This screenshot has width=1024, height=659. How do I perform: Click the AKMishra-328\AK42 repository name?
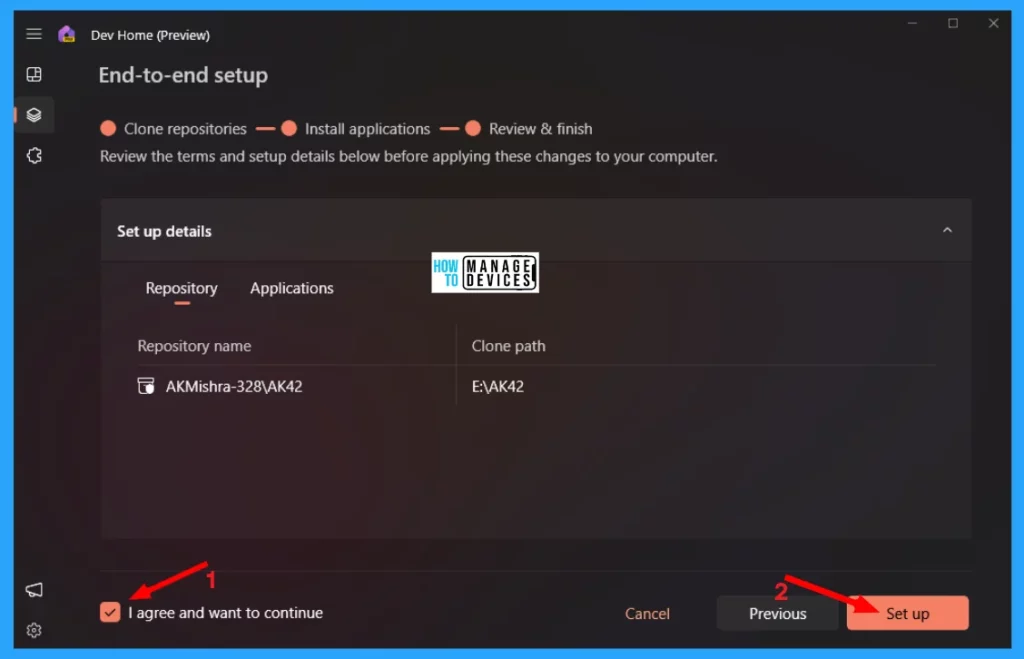(234, 387)
